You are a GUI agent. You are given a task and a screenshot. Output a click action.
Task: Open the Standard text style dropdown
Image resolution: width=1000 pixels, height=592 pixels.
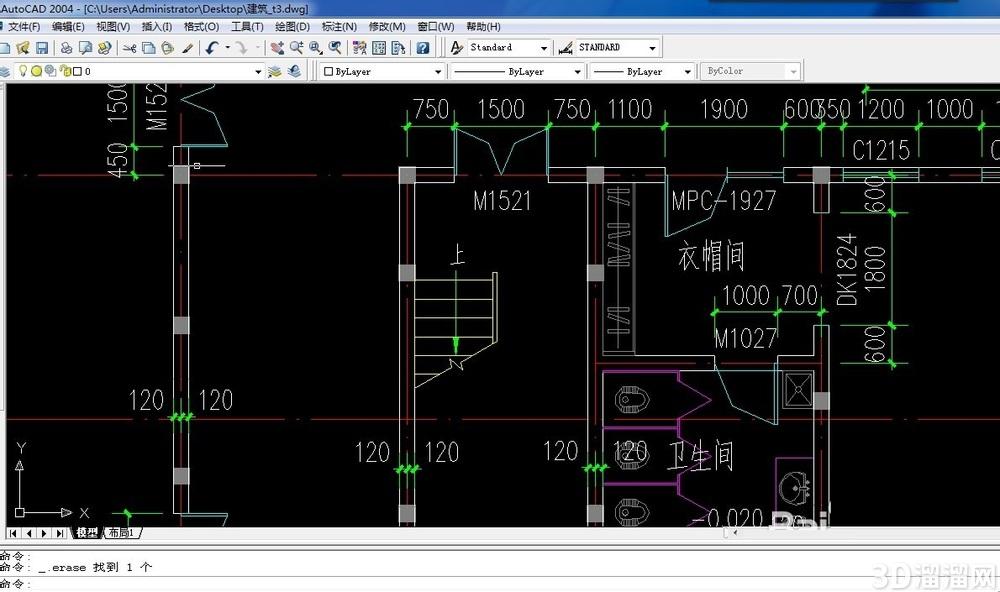click(508, 47)
